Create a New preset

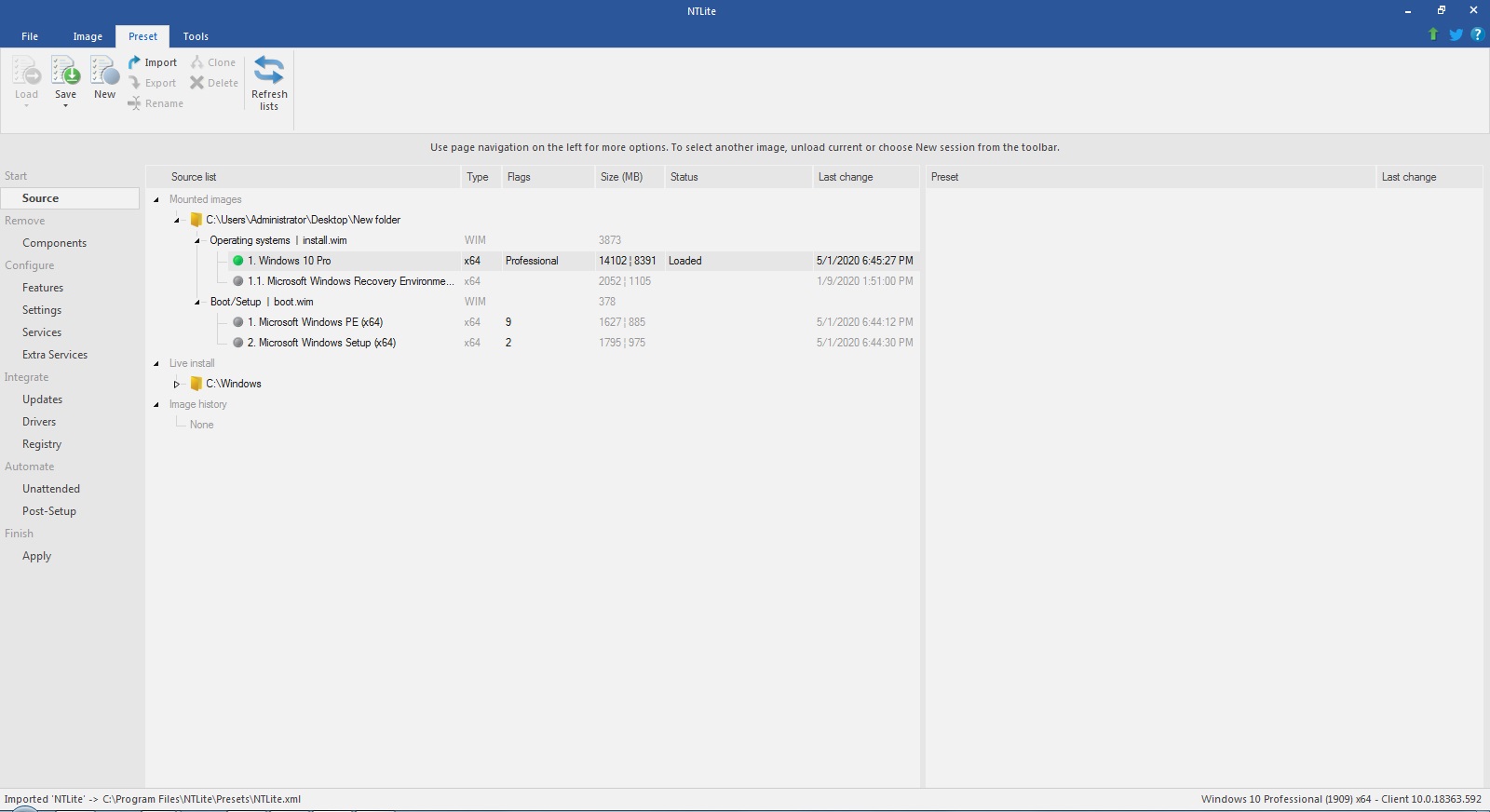[104, 77]
